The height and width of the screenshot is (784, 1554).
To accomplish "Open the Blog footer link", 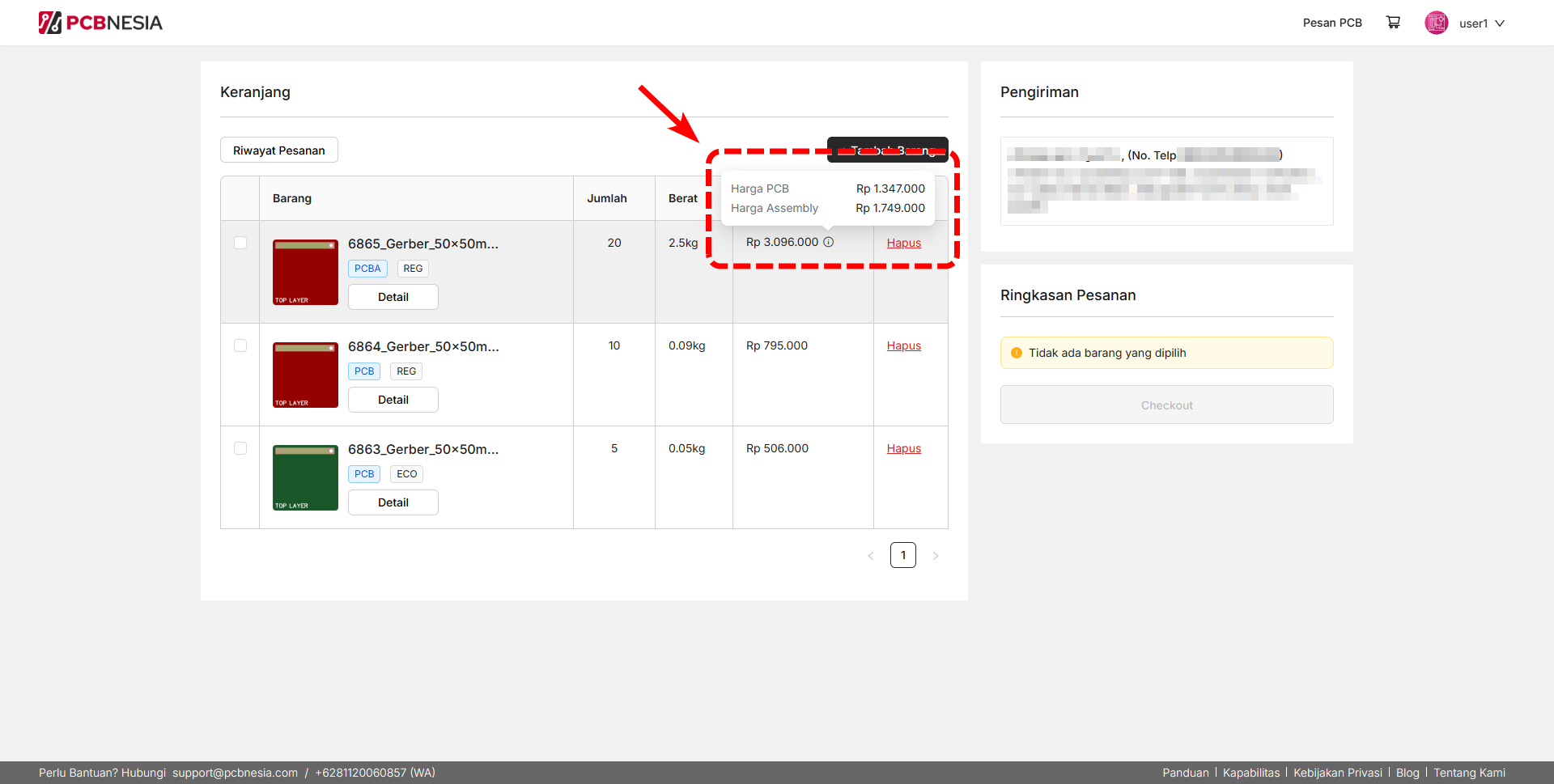I will coord(1408,773).
